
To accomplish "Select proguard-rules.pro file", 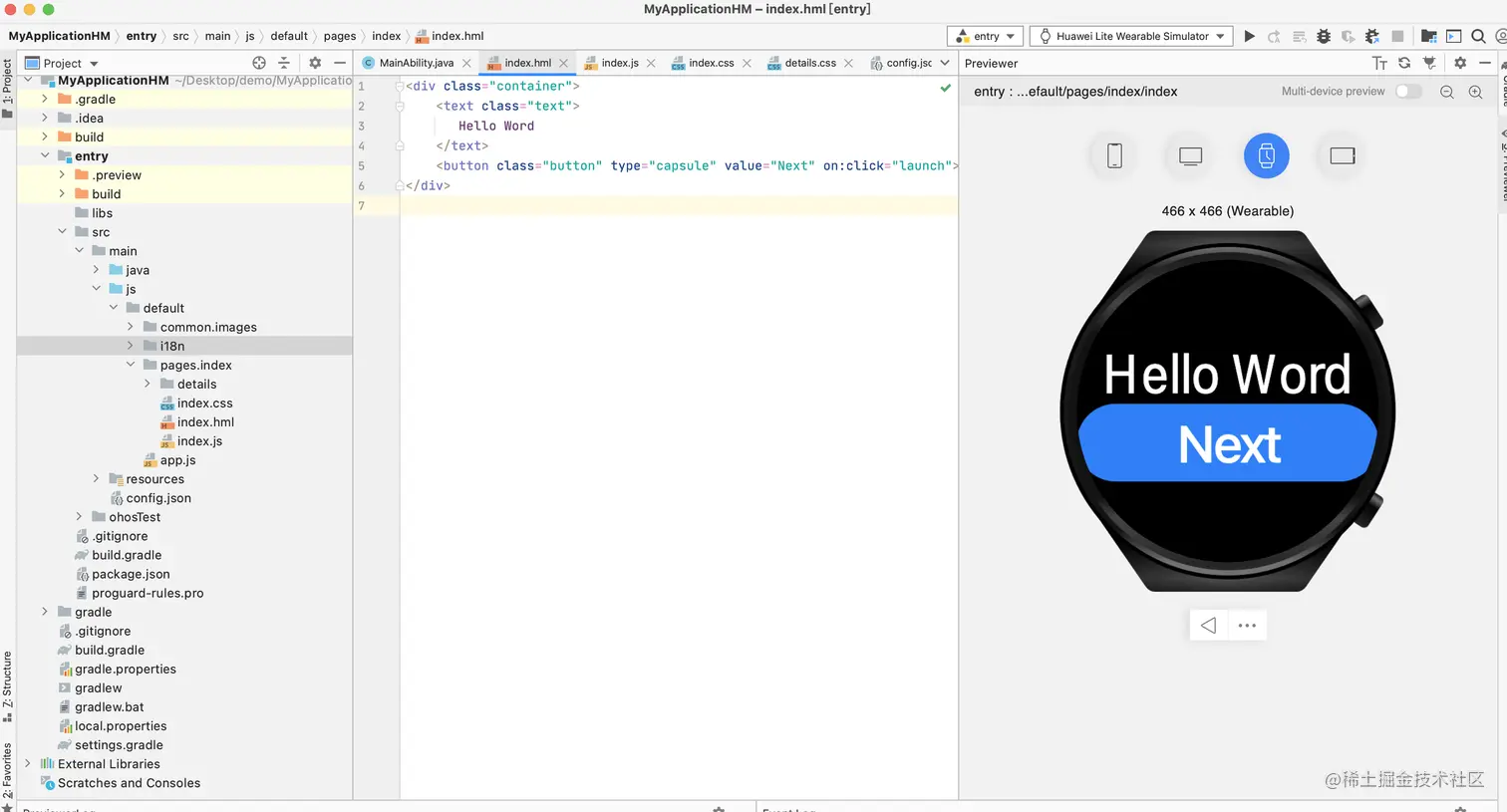I will pyautogui.click(x=148, y=593).
